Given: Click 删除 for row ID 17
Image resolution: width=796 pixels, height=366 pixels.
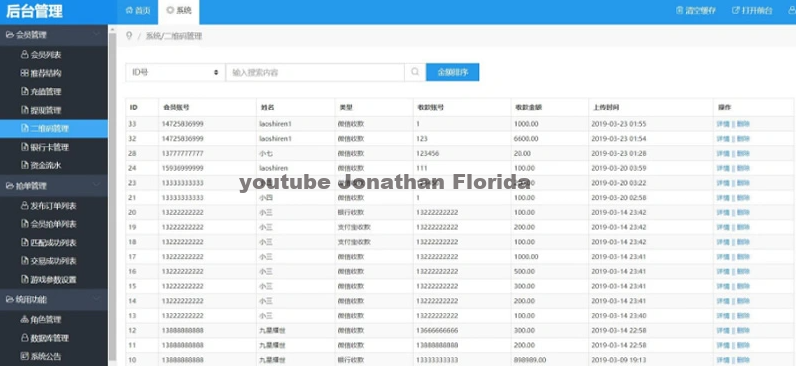Looking at the screenshot, I should coord(743,257).
